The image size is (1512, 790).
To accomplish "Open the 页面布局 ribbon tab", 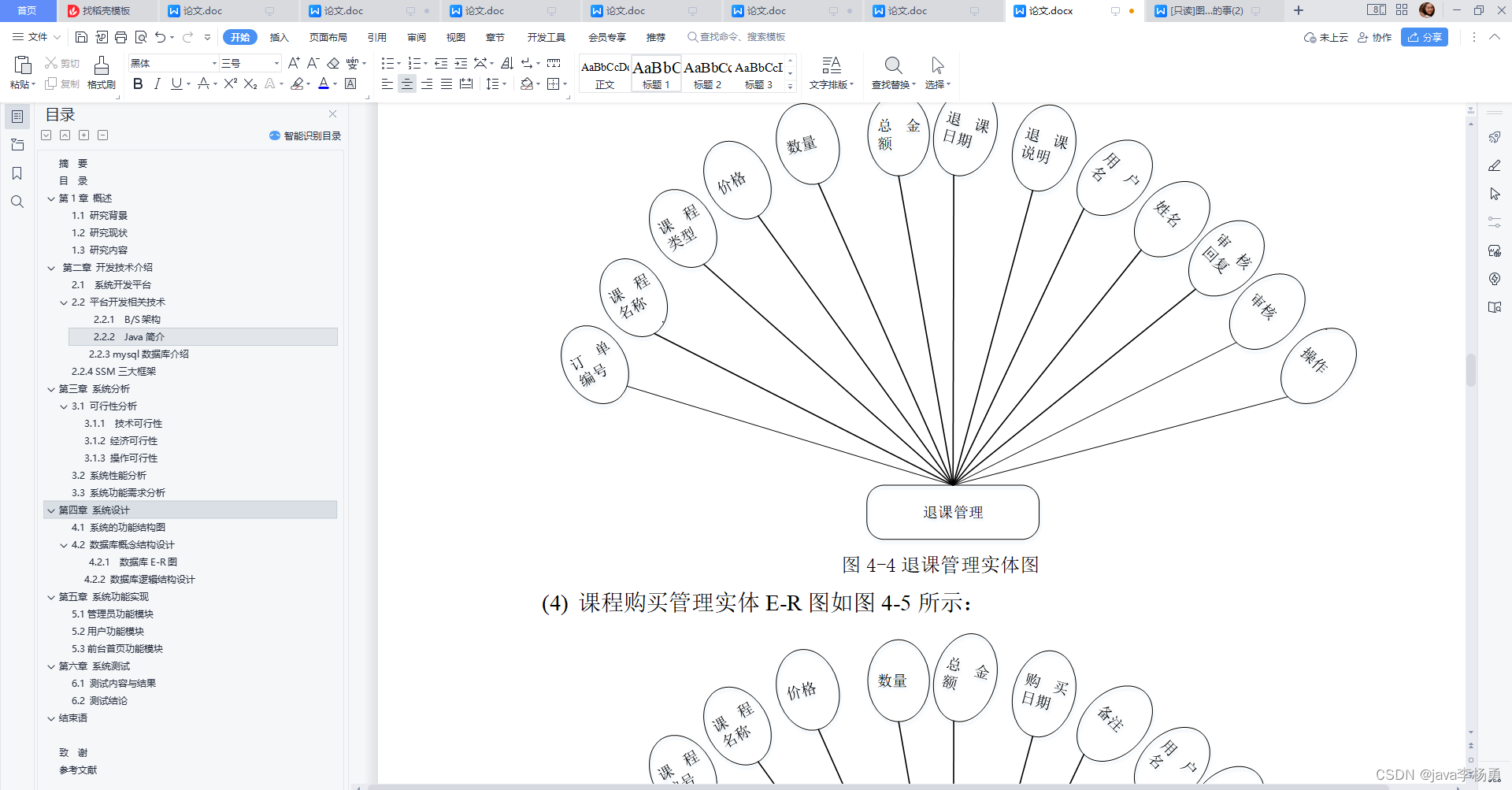I will point(328,37).
